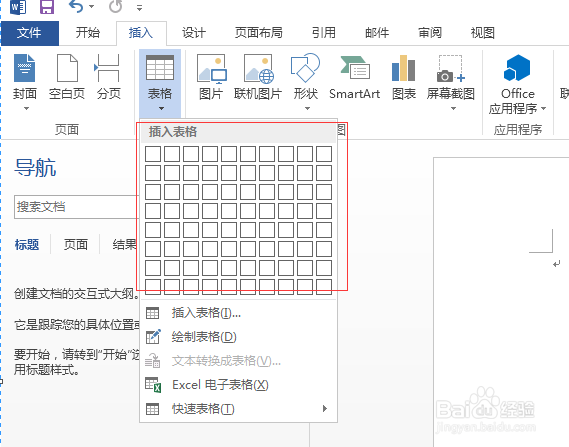This screenshot has width=569, height=447.
Task: Open the 邮件 tab
Action: (x=377, y=33)
